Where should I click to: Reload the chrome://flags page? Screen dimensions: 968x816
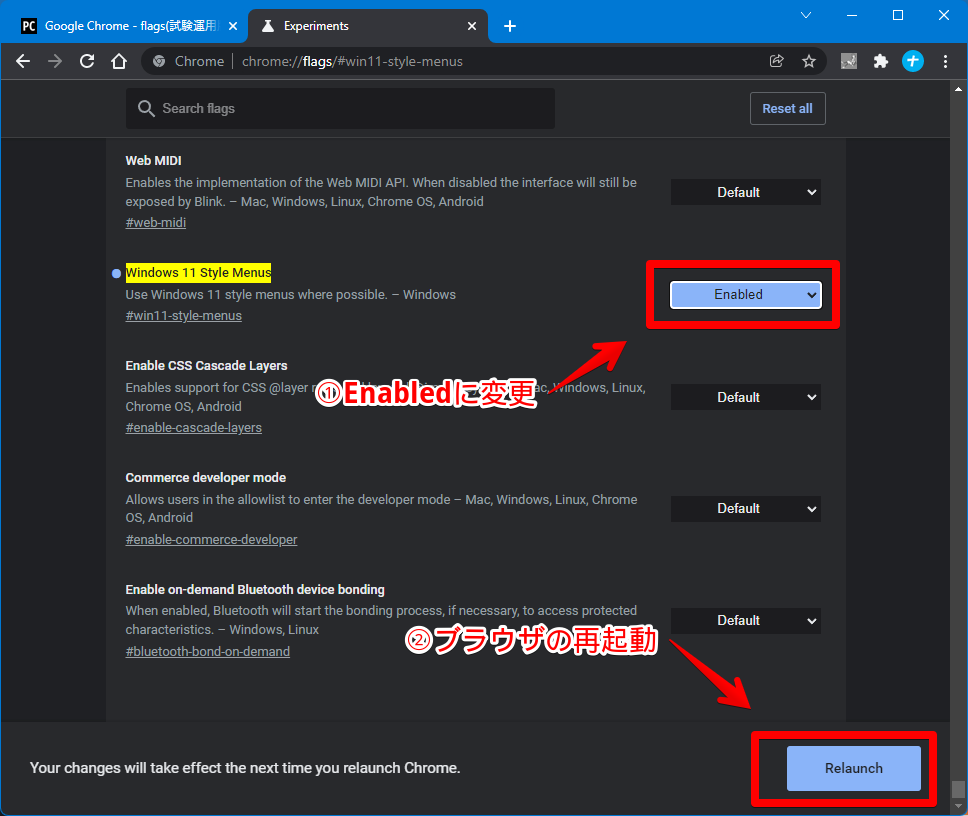(x=87, y=61)
